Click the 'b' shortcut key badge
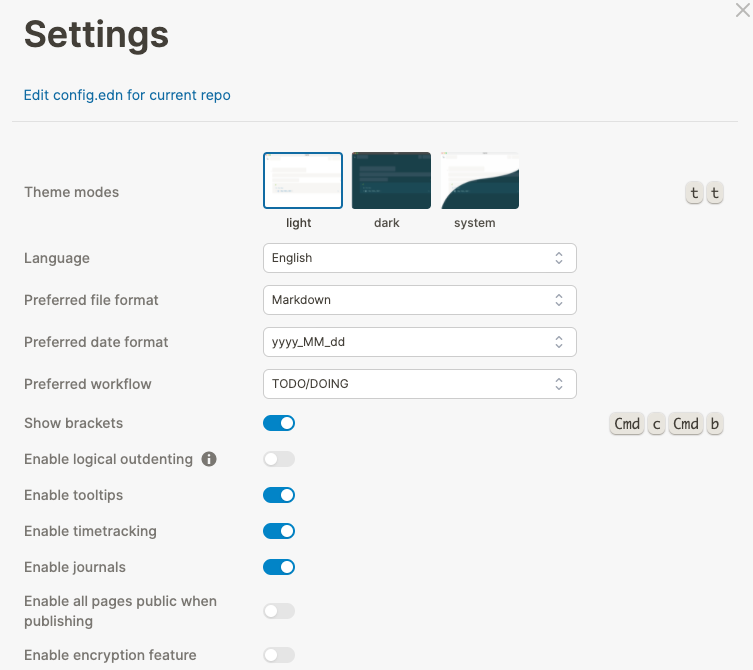753x670 pixels. [x=715, y=424]
